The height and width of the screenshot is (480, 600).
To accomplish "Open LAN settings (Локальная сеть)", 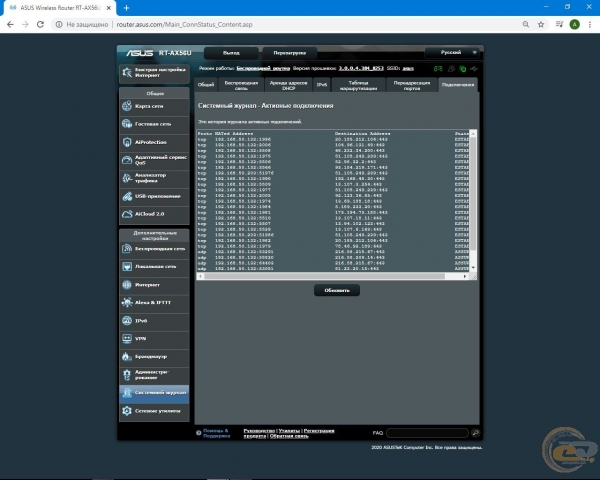I will coord(154,267).
